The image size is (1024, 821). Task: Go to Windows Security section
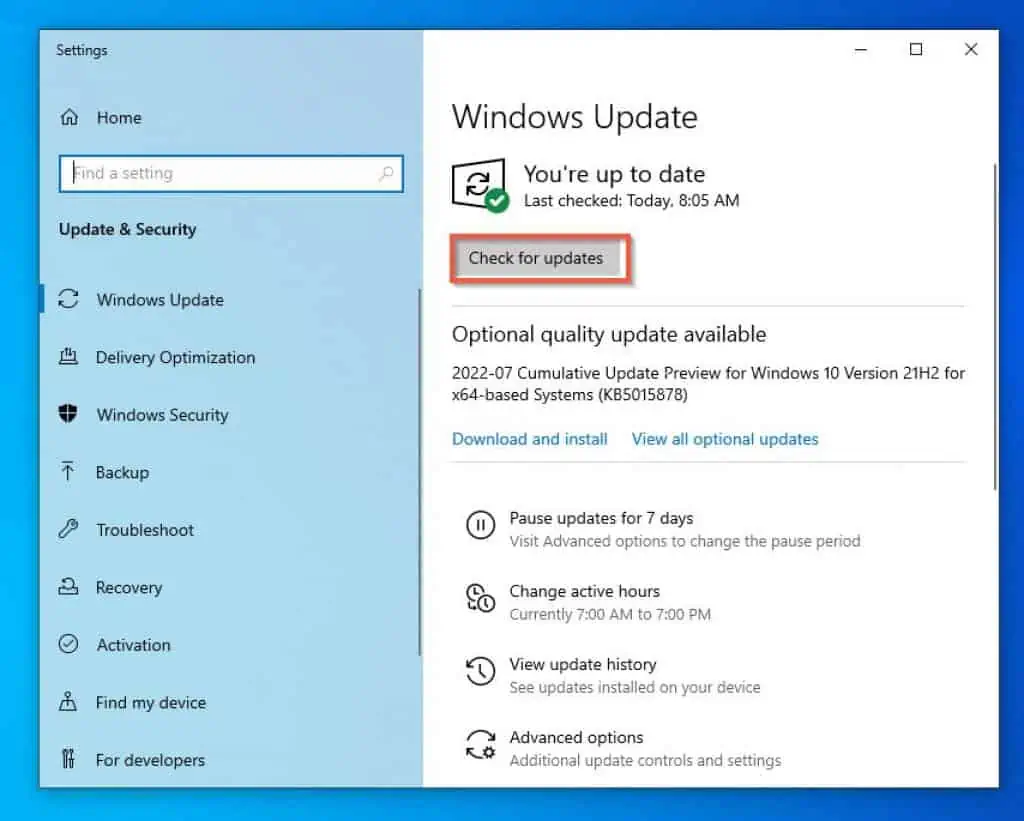coord(162,415)
